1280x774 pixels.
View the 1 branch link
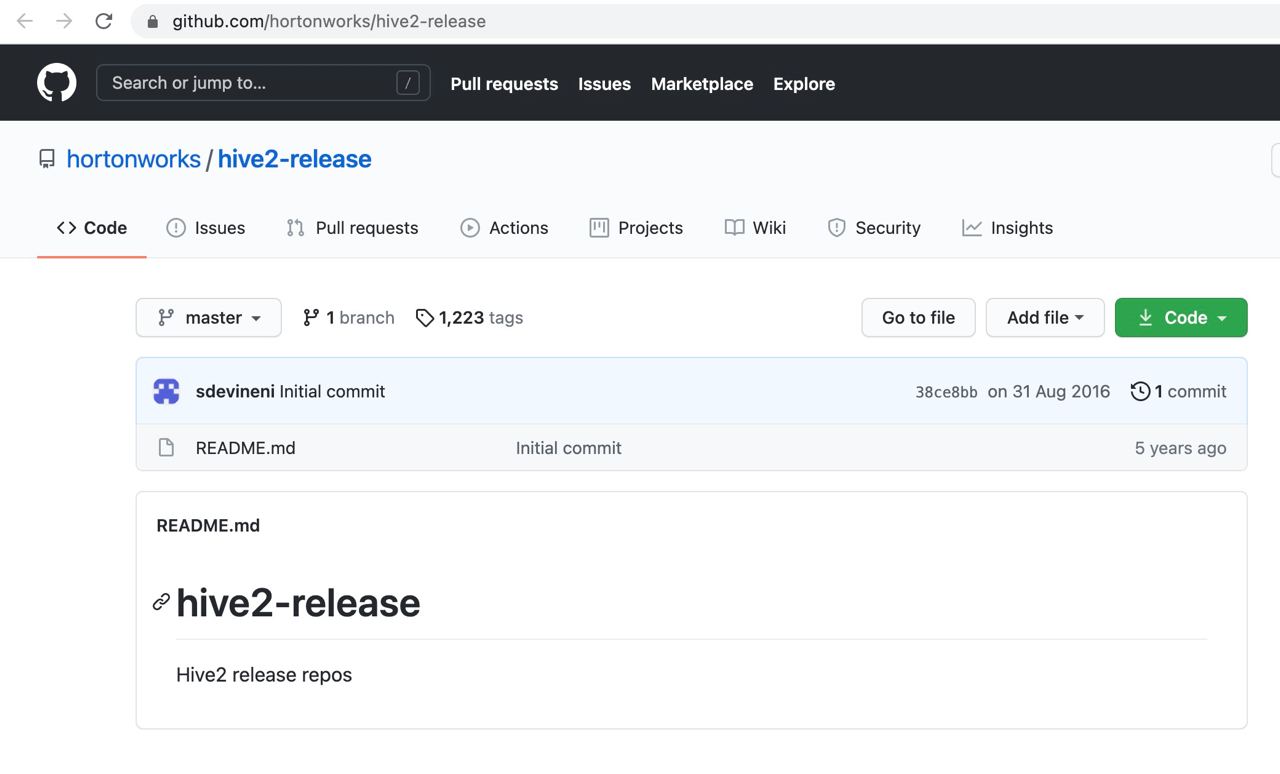click(349, 318)
